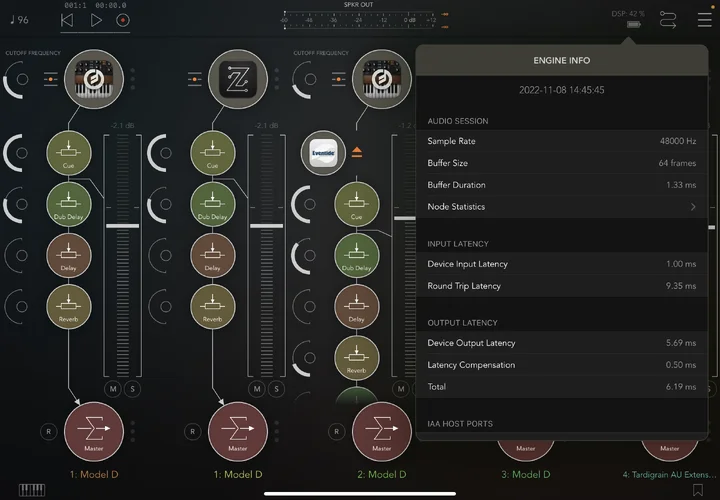
Task: Select the tempo 96 display
Action: point(19,19)
